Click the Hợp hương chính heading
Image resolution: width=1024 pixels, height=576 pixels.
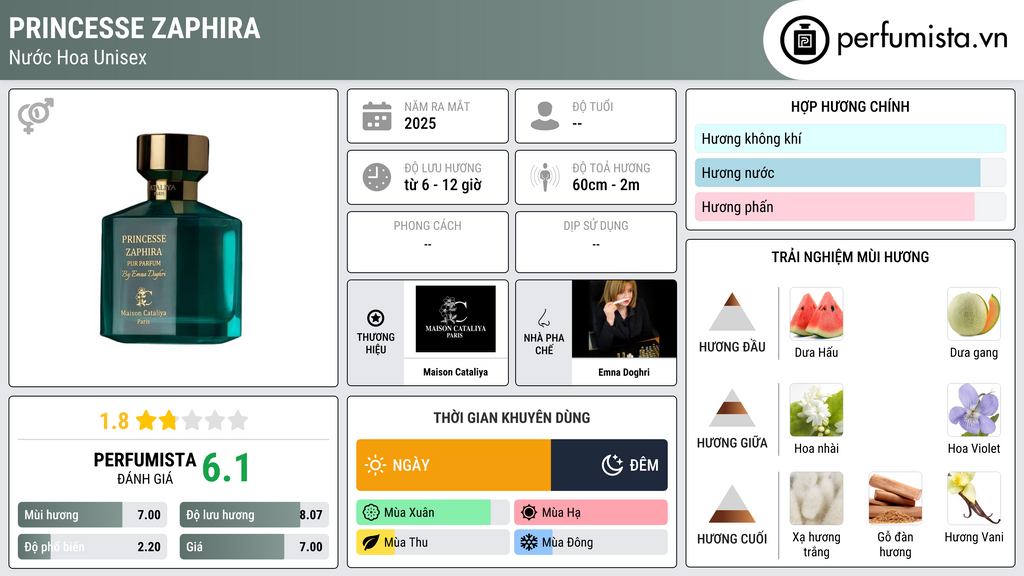(850, 106)
